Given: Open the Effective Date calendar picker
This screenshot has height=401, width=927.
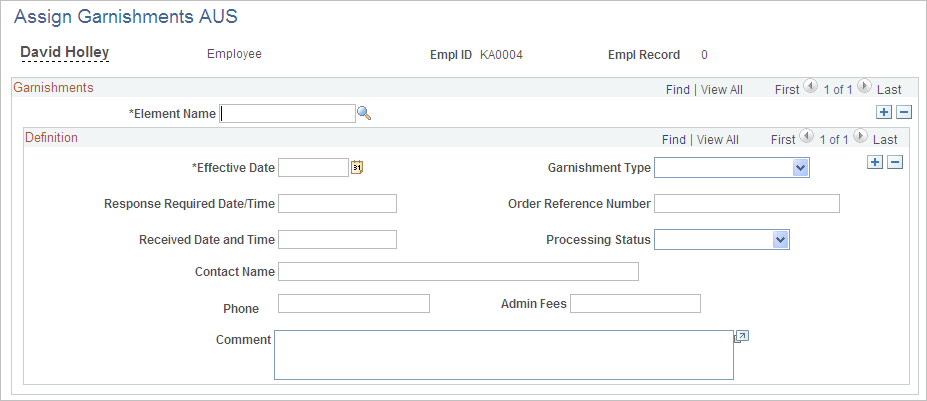Looking at the screenshot, I should [x=357, y=167].
